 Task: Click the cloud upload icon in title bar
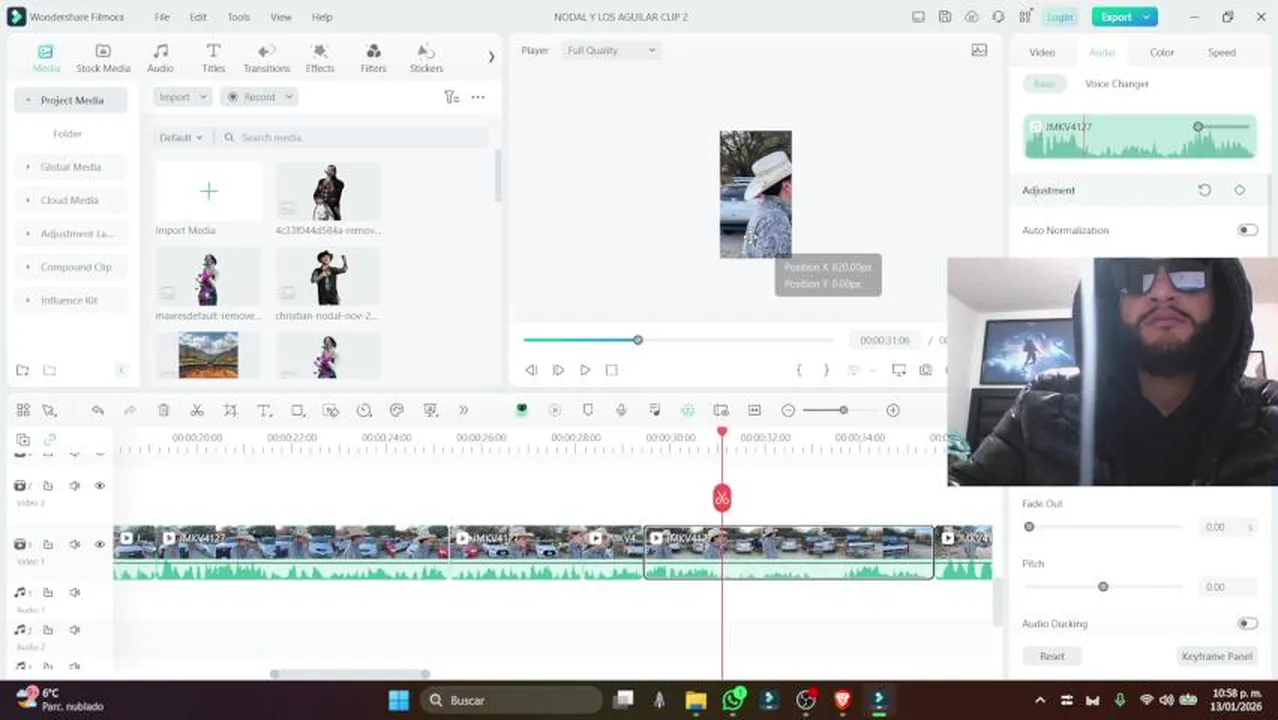tap(972, 17)
